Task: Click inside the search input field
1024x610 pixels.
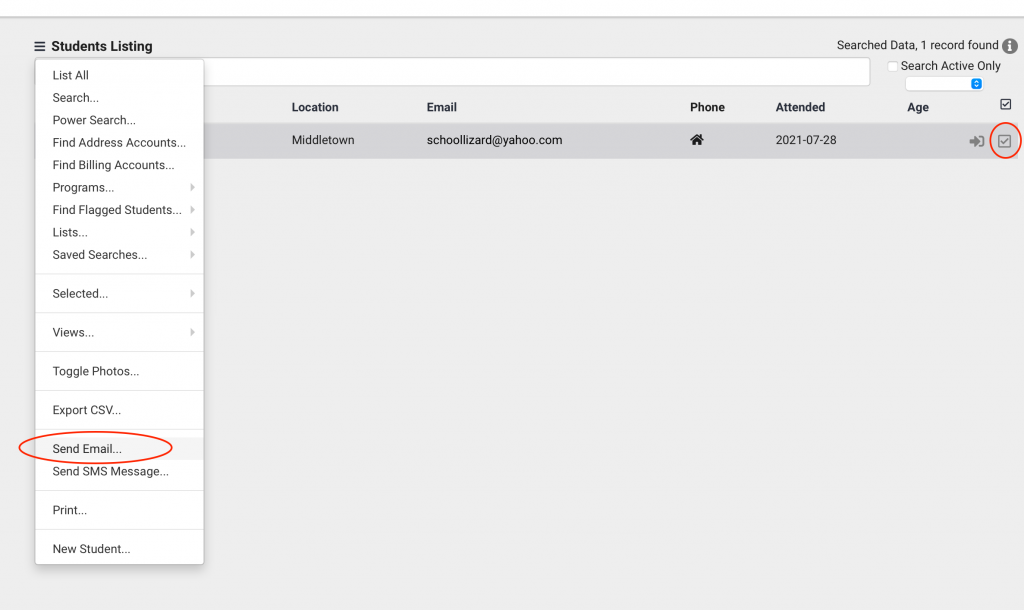Action: coord(550,71)
